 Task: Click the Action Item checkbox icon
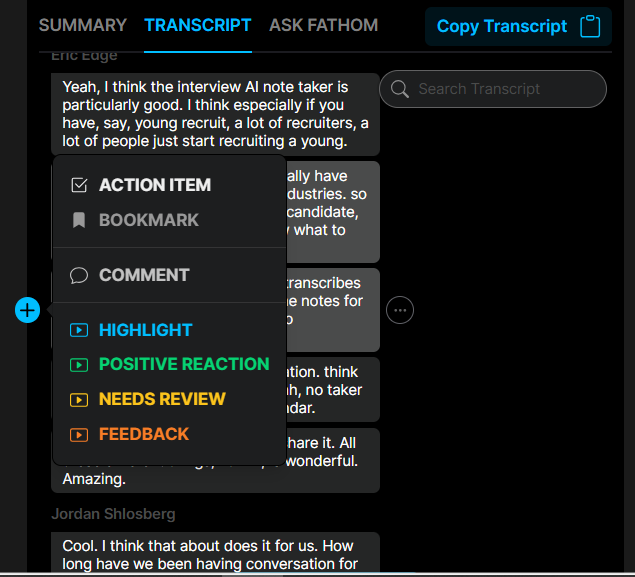pos(79,185)
